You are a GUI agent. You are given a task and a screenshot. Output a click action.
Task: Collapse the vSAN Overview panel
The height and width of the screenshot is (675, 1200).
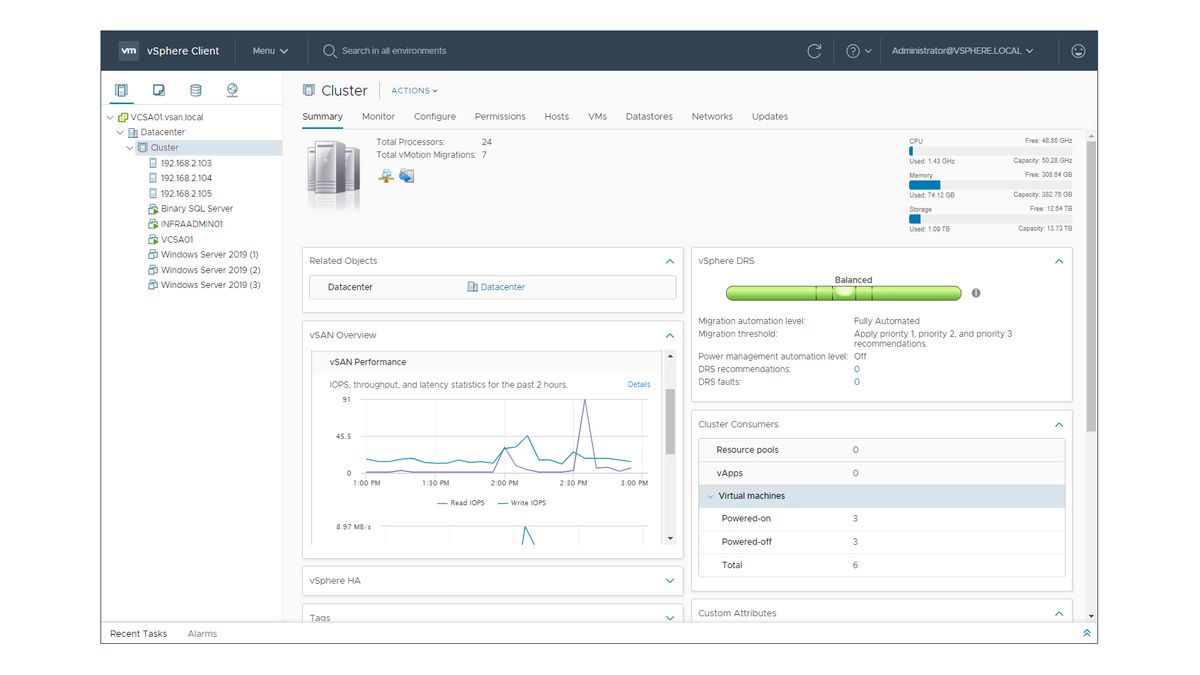point(670,335)
